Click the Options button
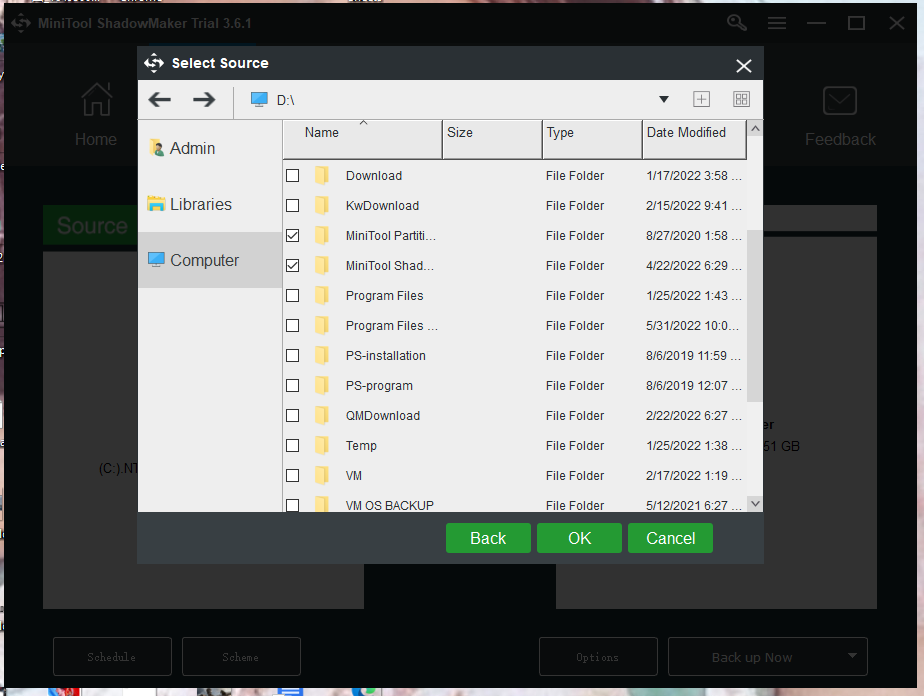The height and width of the screenshot is (696, 924). (x=598, y=657)
